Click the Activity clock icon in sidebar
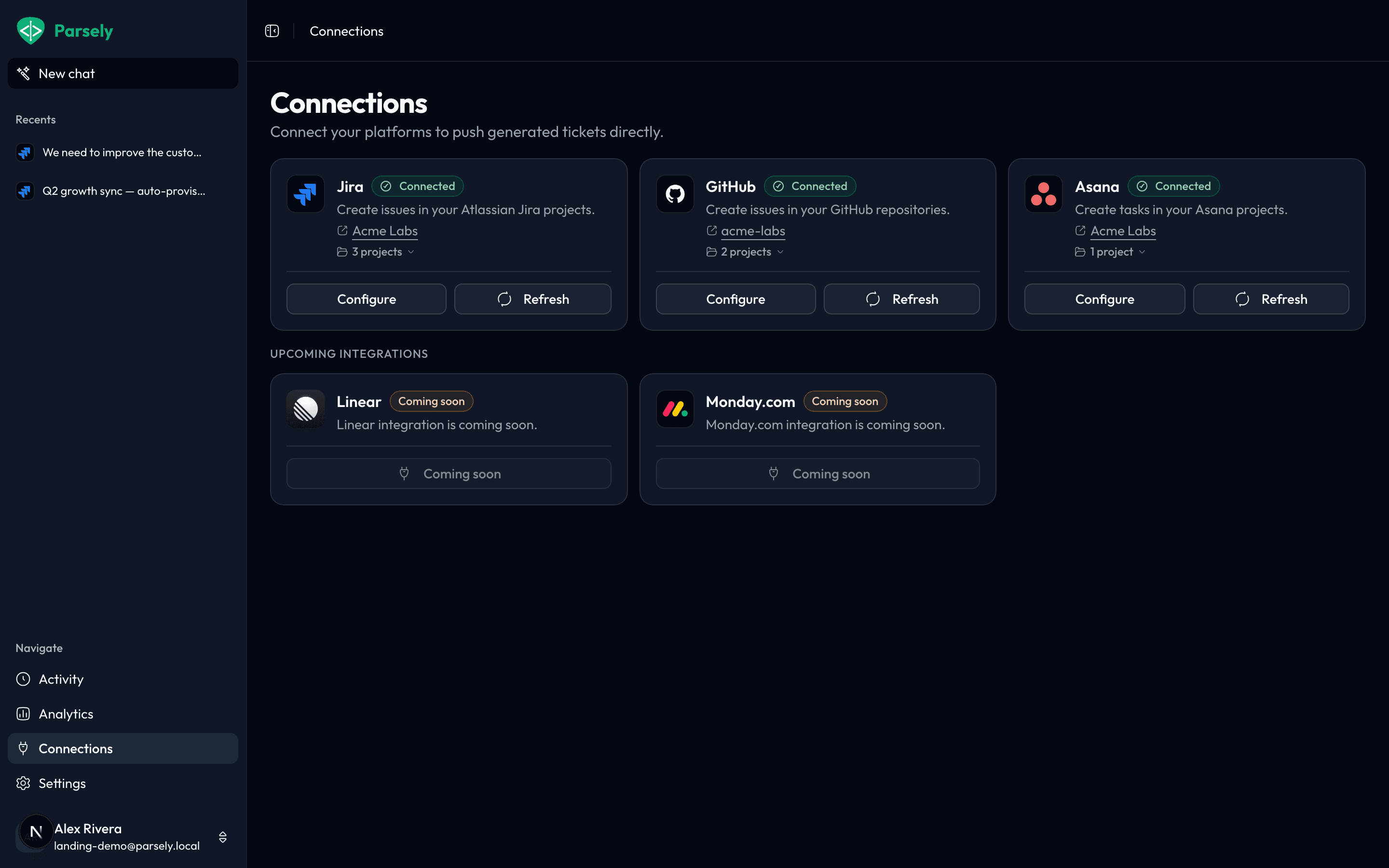This screenshot has height=868, width=1389. click(x=23, y=679)
